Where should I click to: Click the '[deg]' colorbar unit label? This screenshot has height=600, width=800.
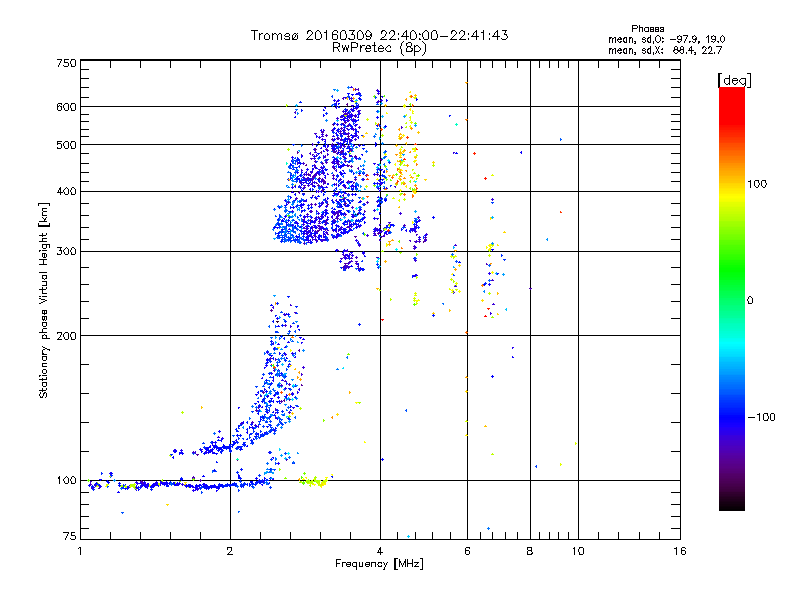point(734,80)
